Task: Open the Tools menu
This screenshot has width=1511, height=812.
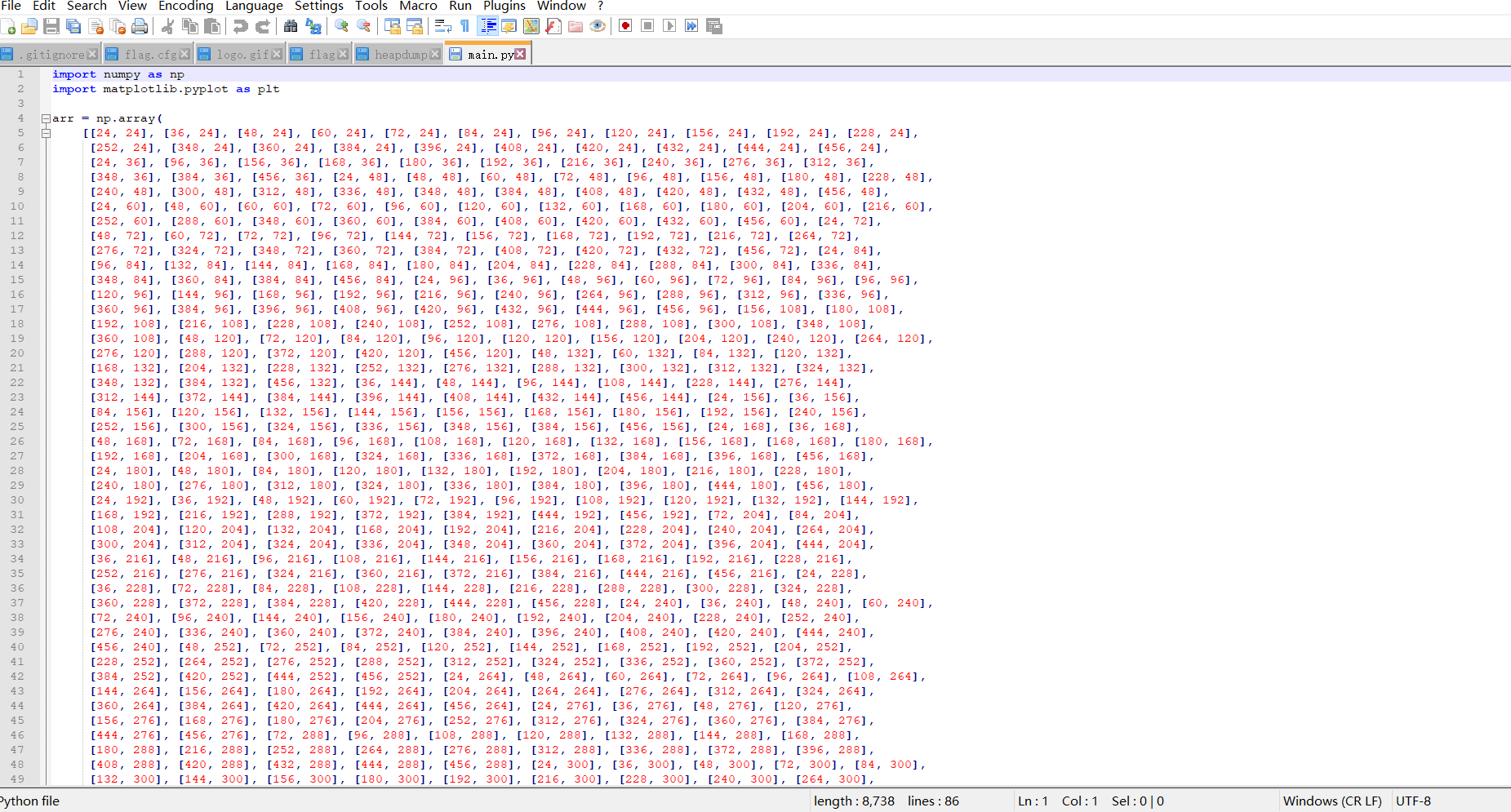Action: 371,7
